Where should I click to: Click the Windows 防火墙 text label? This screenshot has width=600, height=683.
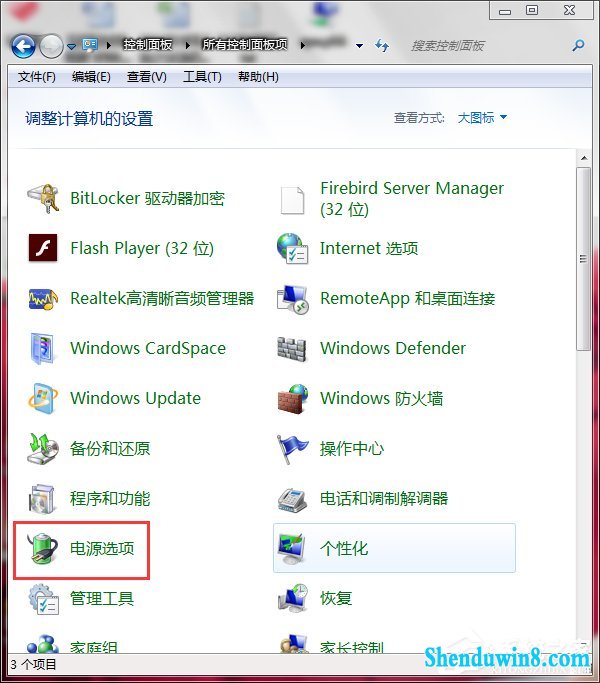[381, 399]
